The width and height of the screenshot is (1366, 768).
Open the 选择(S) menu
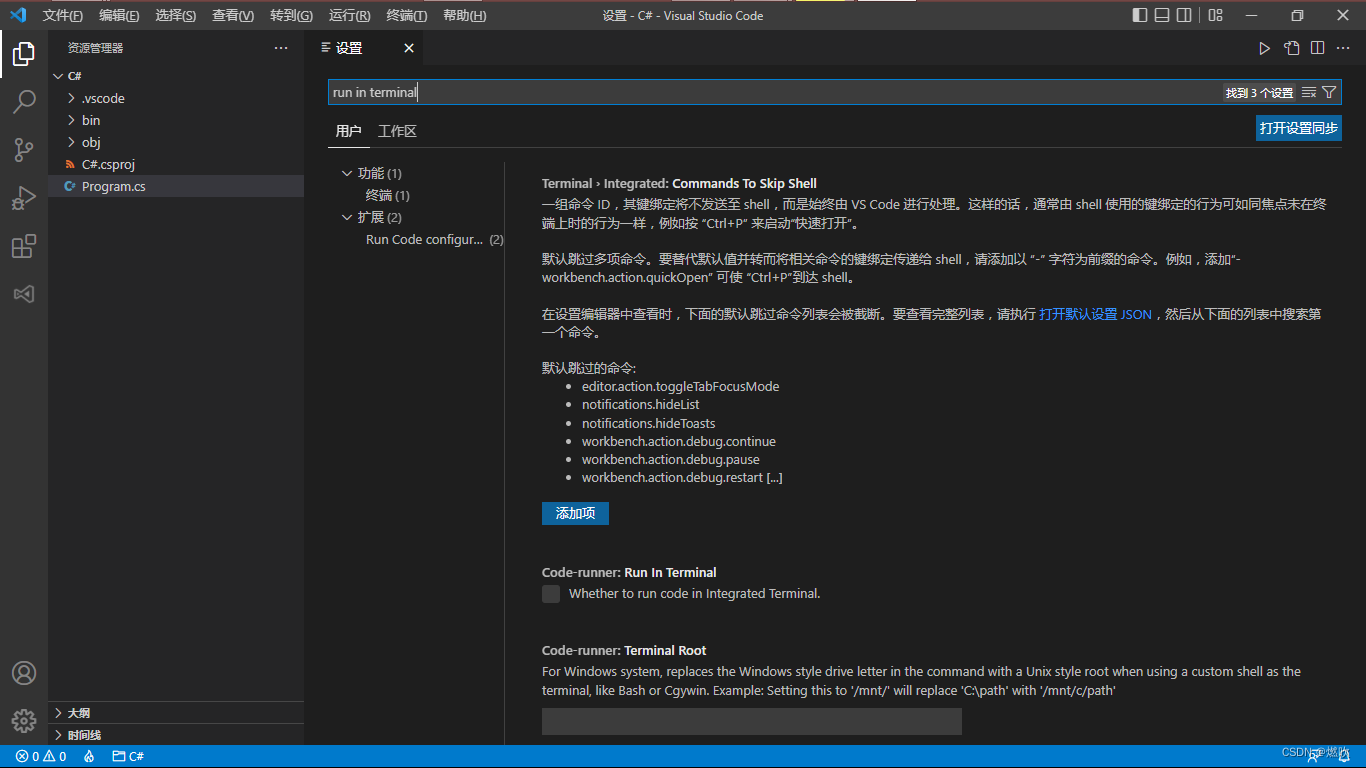(176, 15)
